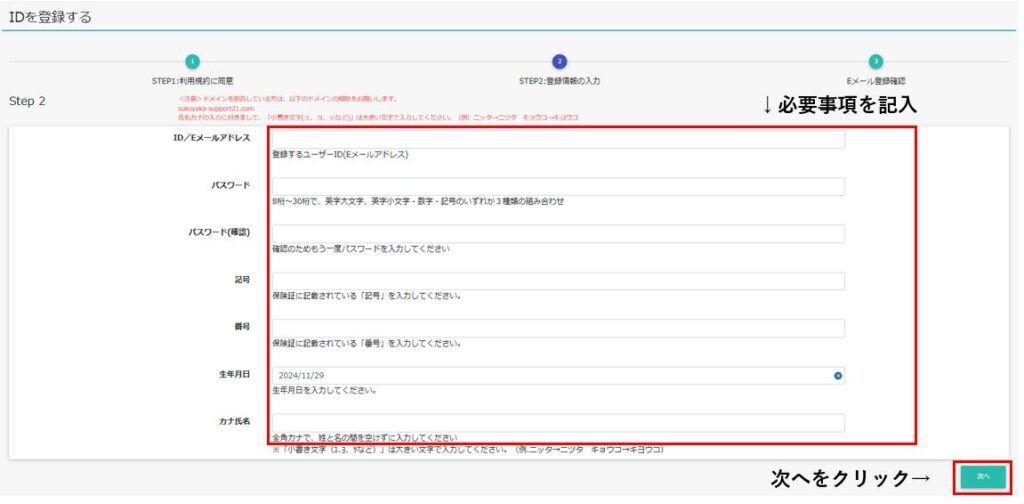Click hint 登録するユーザーID(Eメールアドレス)
Viewport: 1024px width, 504px height.
tap(340, 155)
